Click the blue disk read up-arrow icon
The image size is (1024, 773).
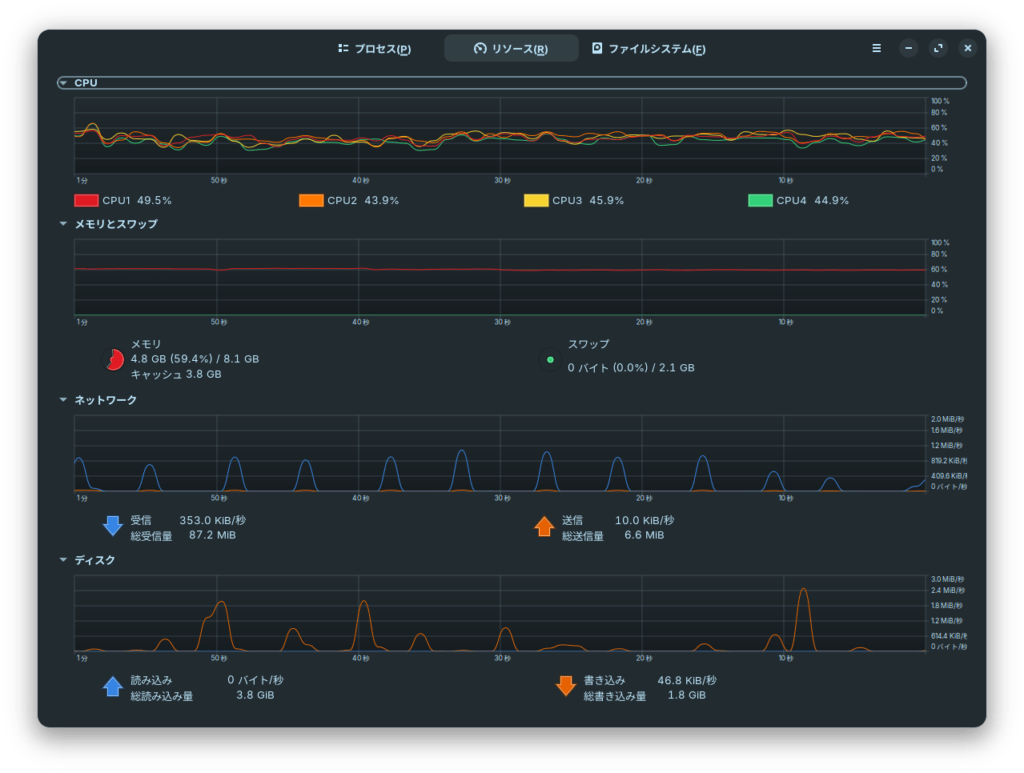113,687
